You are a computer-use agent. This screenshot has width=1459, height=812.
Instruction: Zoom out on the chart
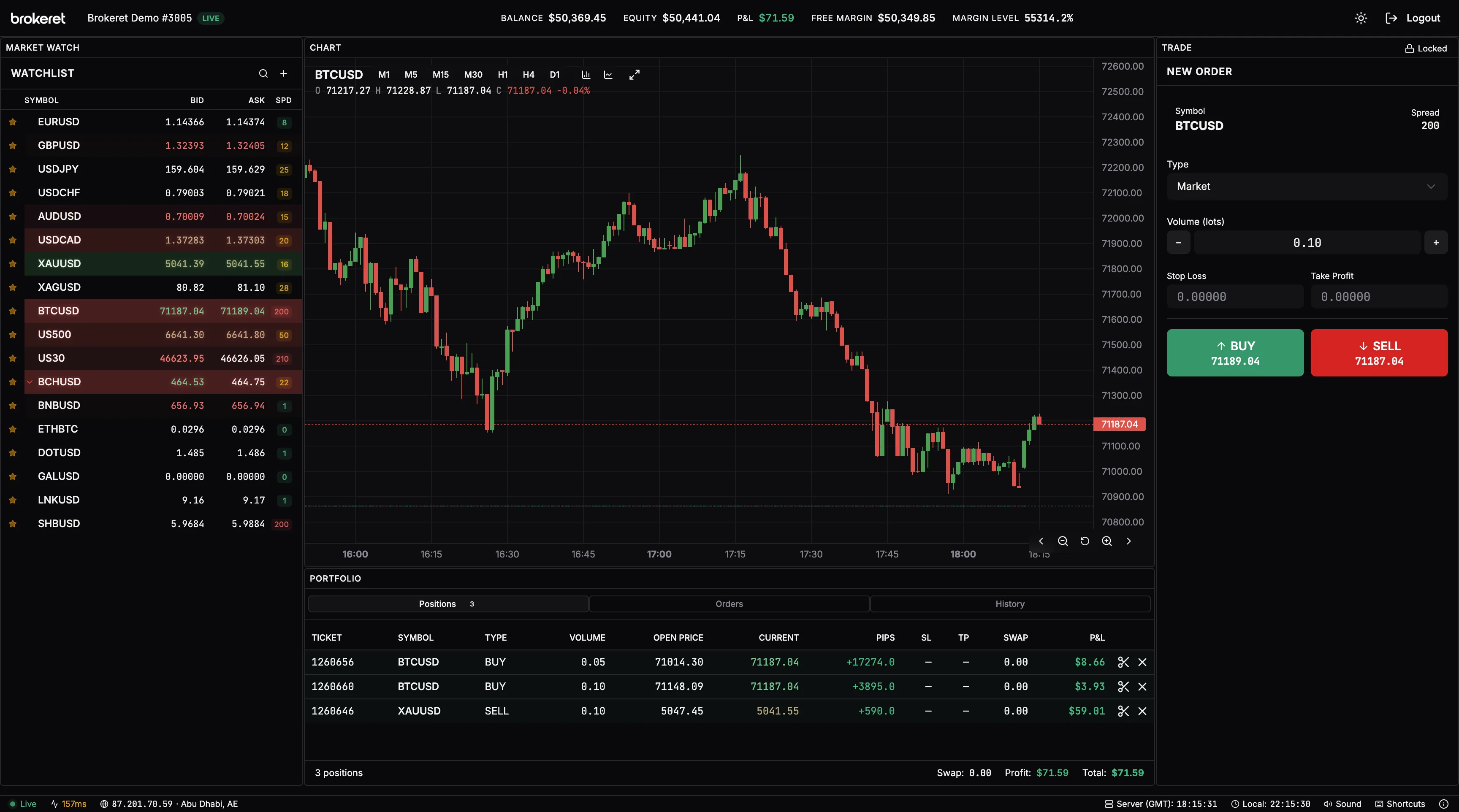point(1063,541)
